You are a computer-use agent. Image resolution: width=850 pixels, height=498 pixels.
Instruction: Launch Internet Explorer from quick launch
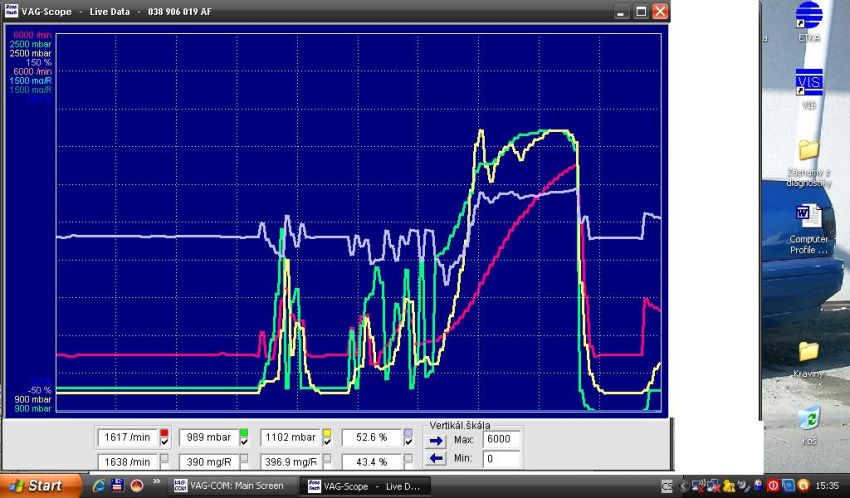[x=99, y=486]
